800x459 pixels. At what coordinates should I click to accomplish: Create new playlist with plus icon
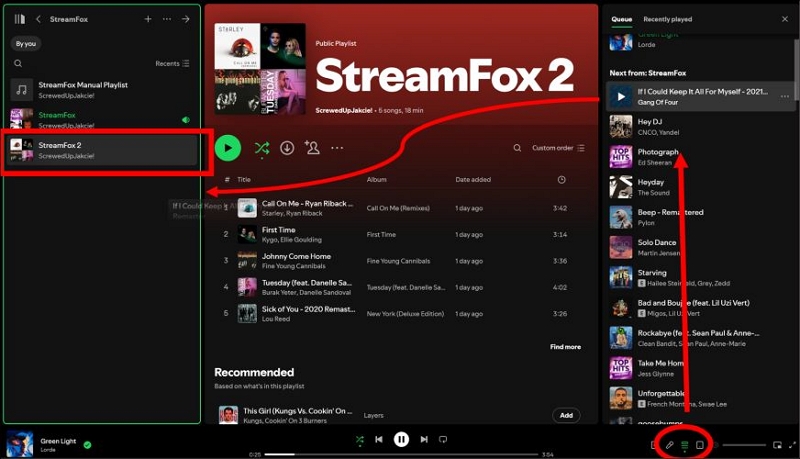[x=148, y=19]
